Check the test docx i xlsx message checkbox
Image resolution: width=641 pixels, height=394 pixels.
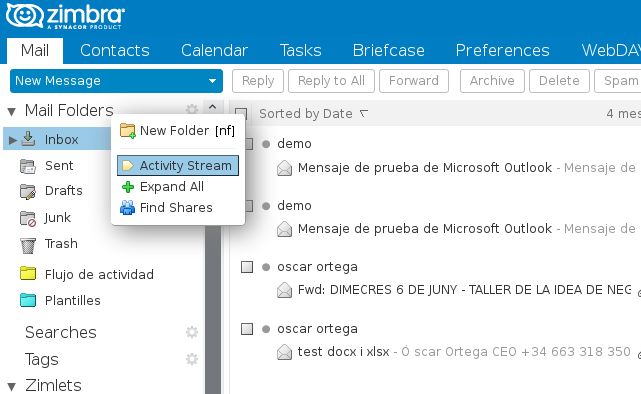tap(247, 329)
